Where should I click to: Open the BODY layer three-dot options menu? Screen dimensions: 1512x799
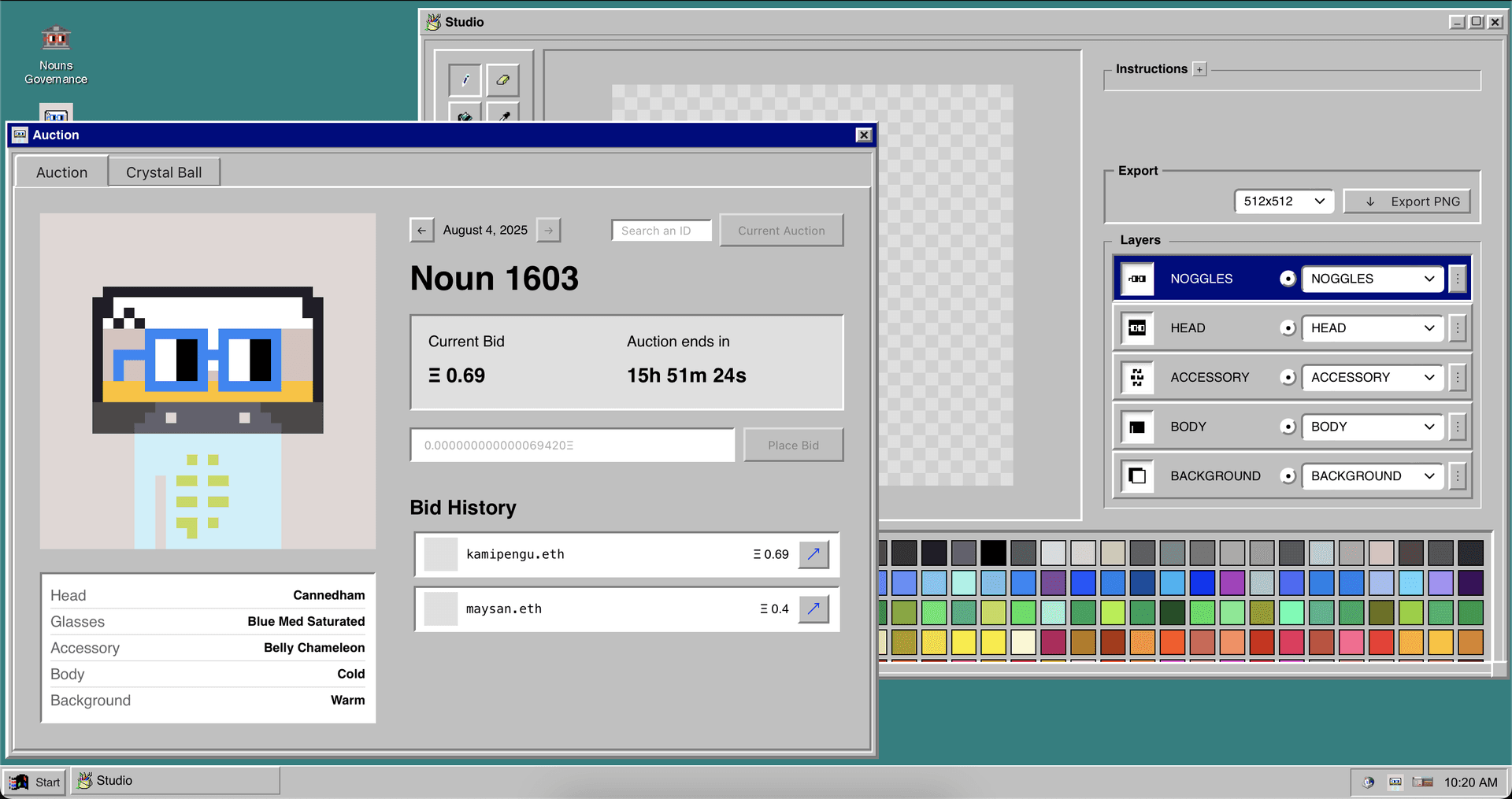(x=1458, y=427)
